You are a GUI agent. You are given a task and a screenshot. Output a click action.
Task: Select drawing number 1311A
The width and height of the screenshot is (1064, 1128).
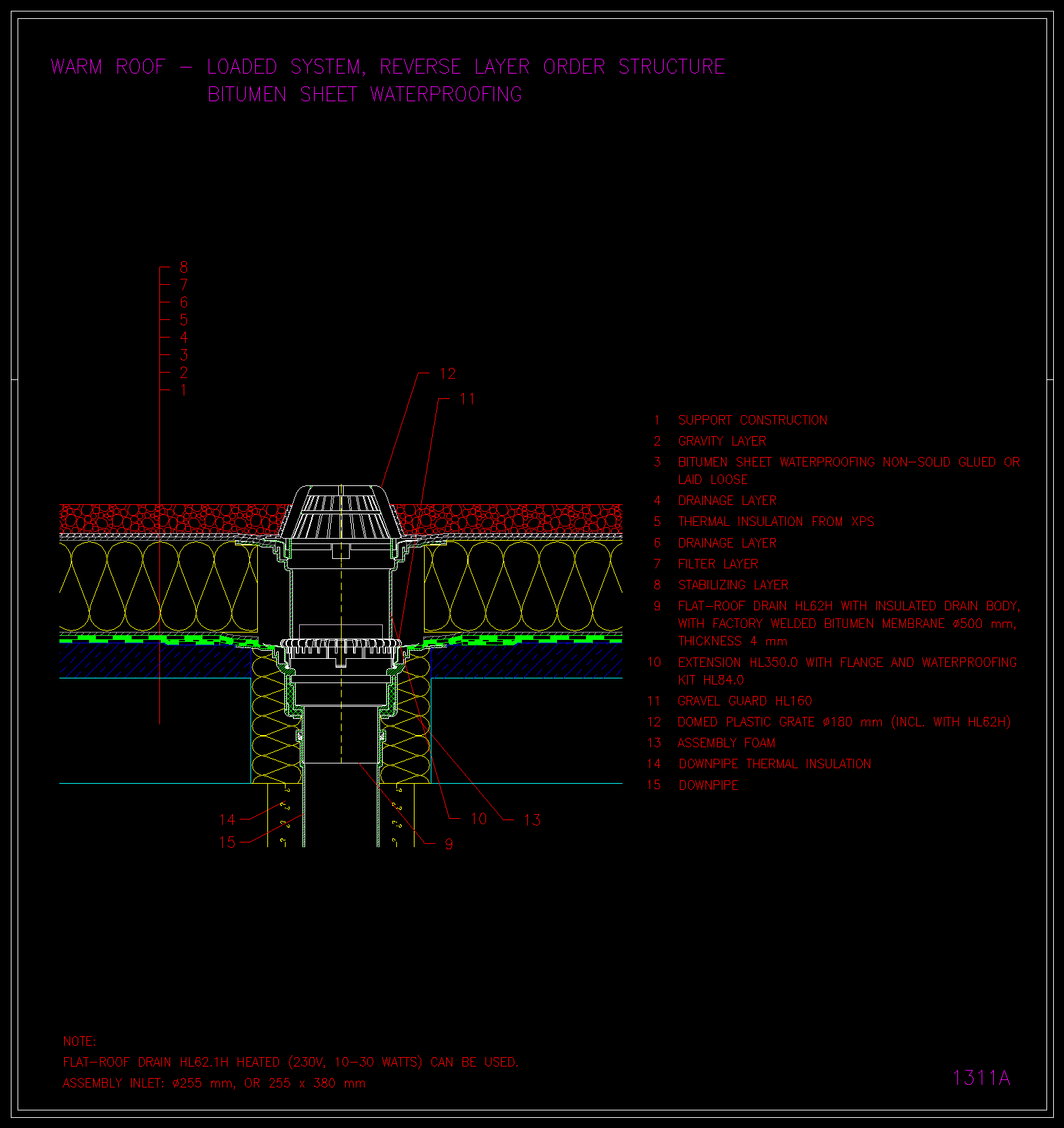coord(981,1078)
